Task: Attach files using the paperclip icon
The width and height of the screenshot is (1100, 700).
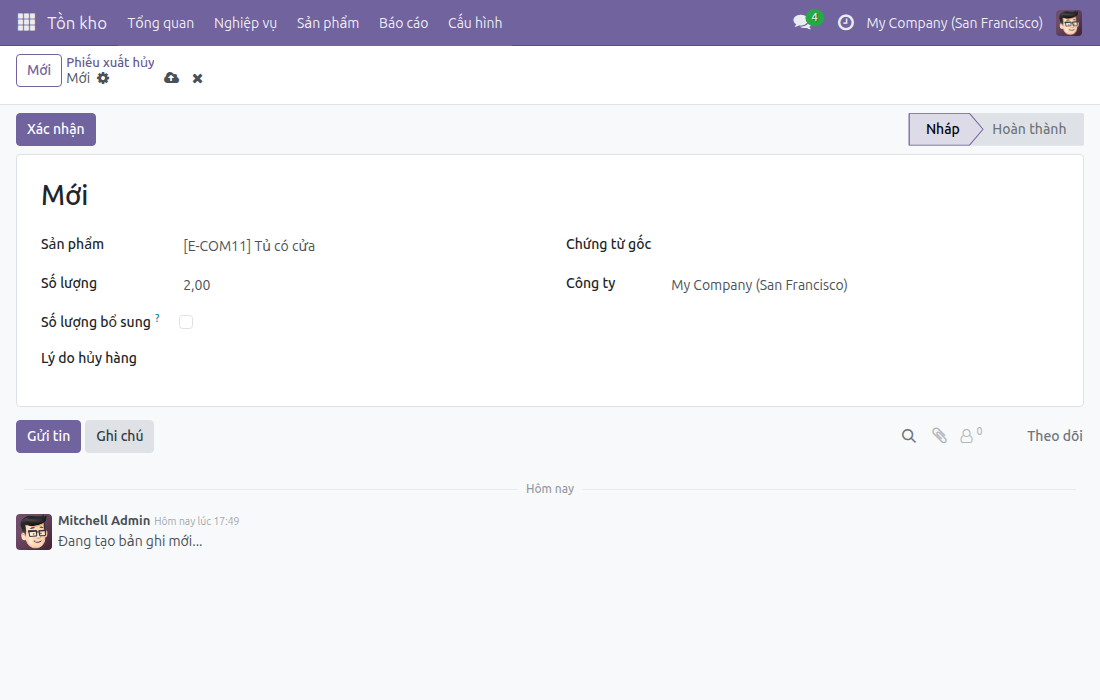Action: click(x=939, y=436)
